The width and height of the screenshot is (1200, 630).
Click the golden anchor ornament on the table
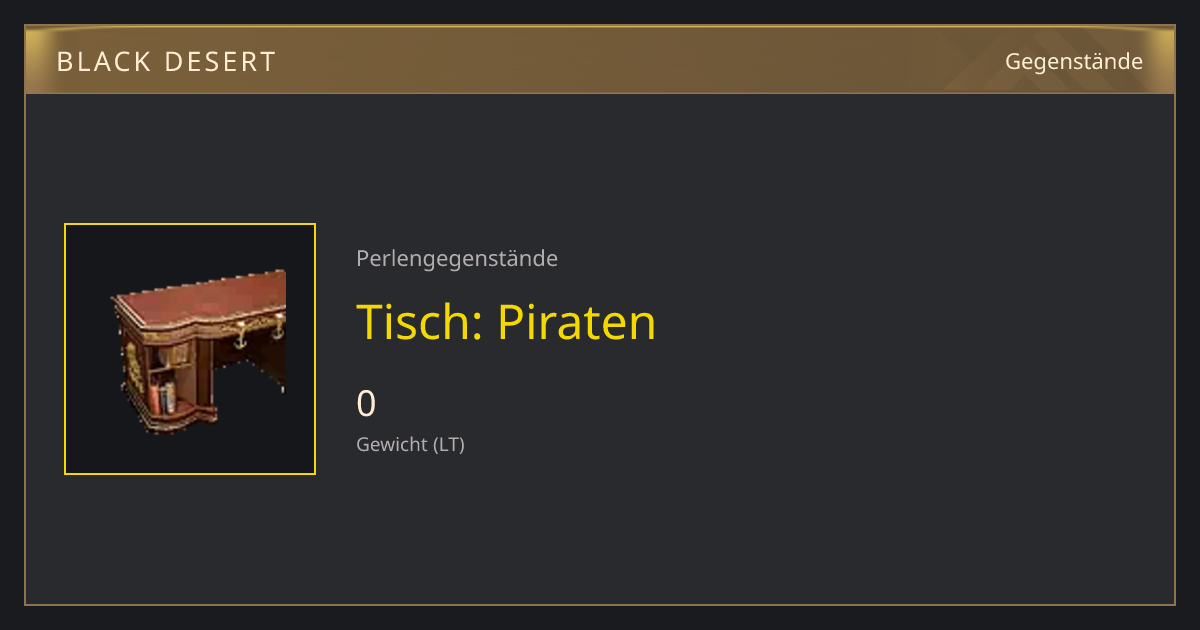pyautogui.click(x=239, y=338)
